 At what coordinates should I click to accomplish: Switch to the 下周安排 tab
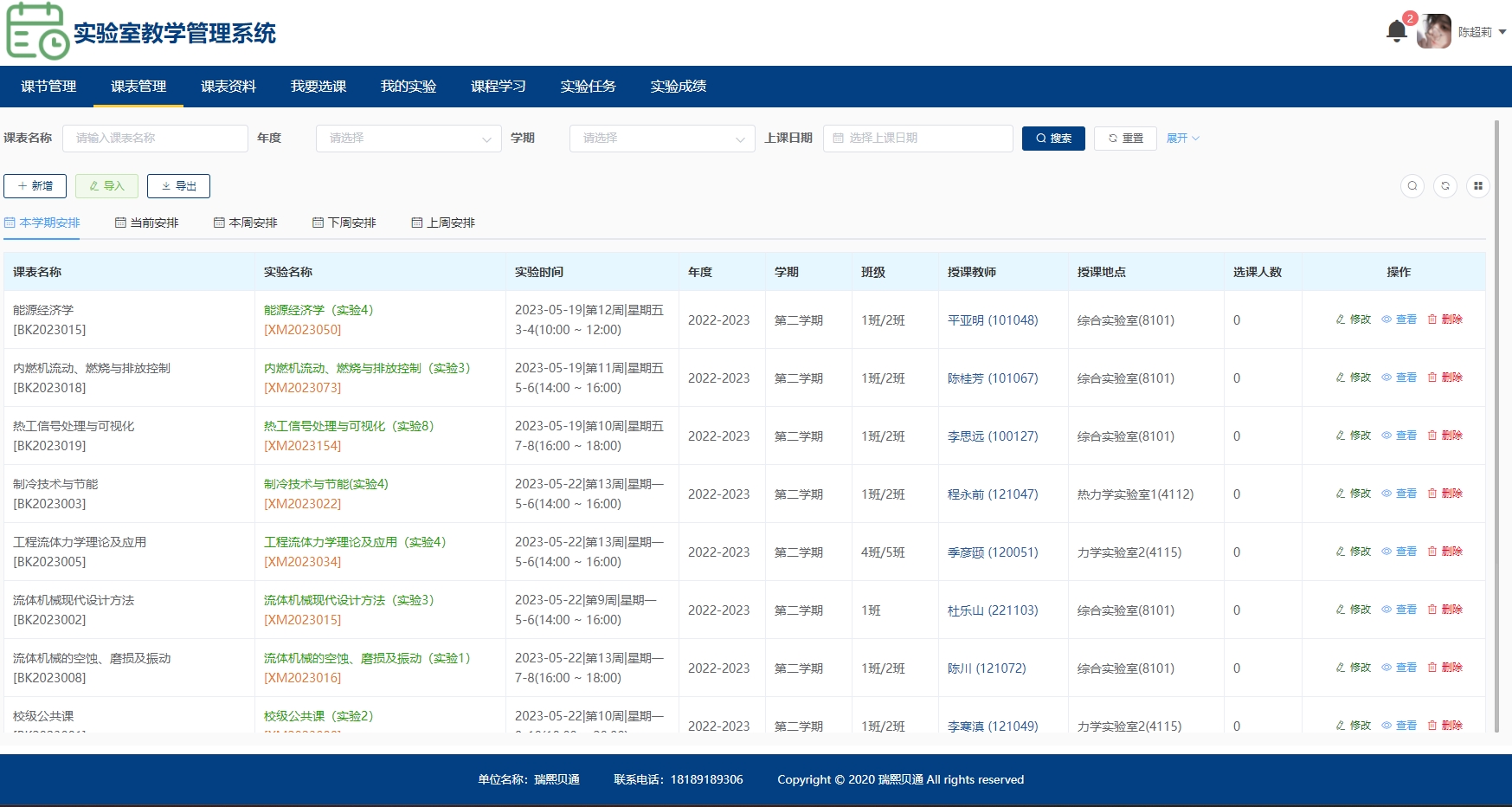tap(344, 222)
